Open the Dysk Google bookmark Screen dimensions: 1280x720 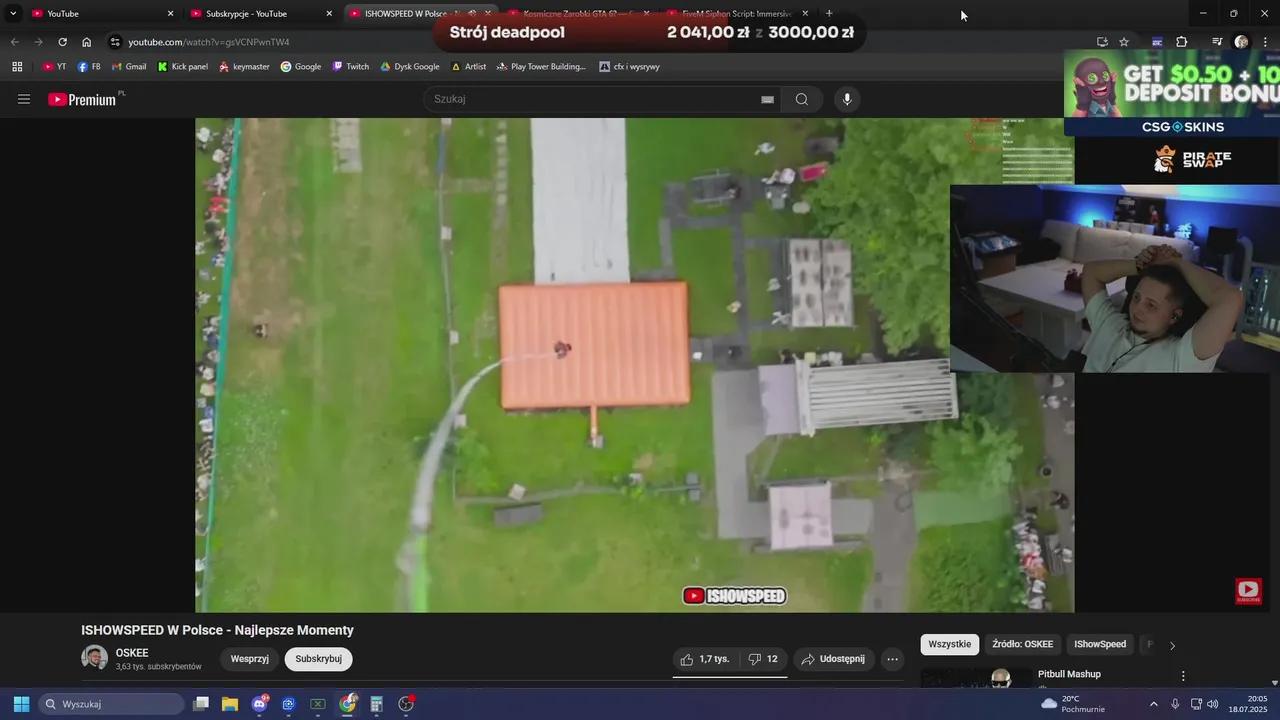coord(410,67)
